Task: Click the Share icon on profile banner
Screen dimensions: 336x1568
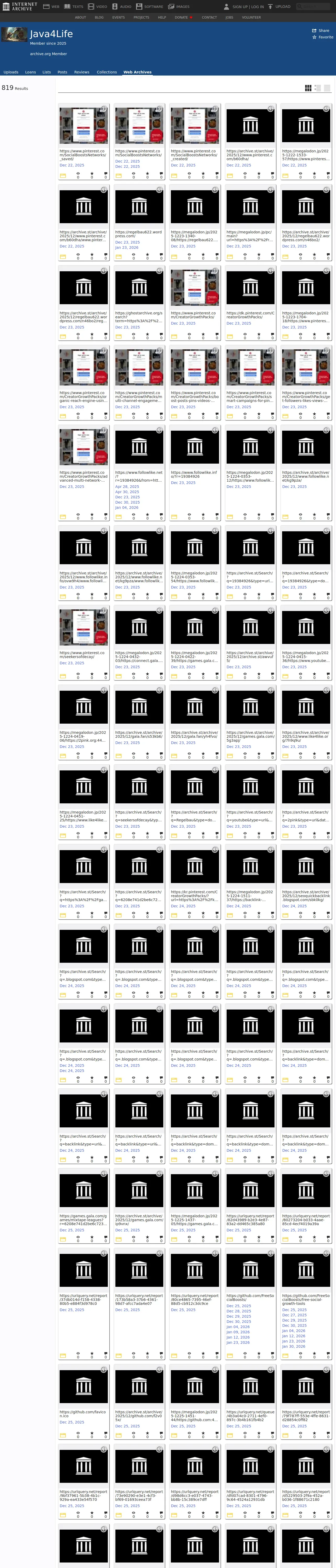Action: [x=314, y=30]
